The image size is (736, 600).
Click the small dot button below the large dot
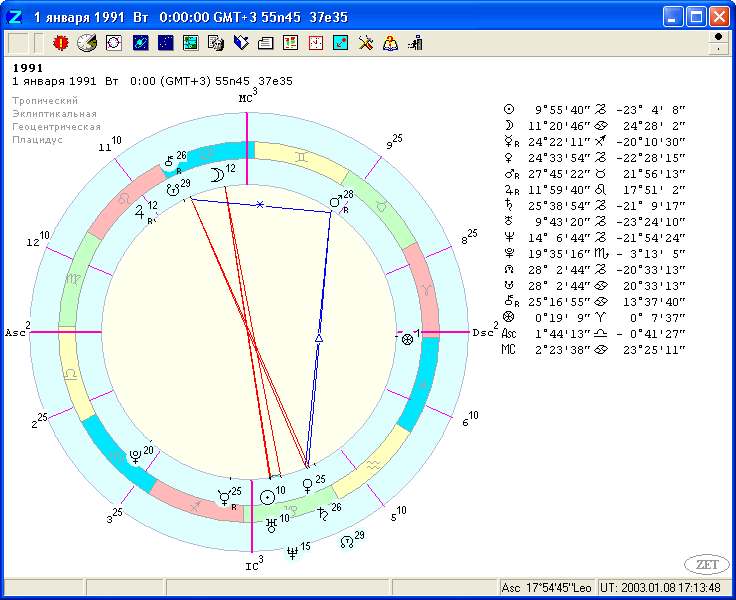point(718,48)
